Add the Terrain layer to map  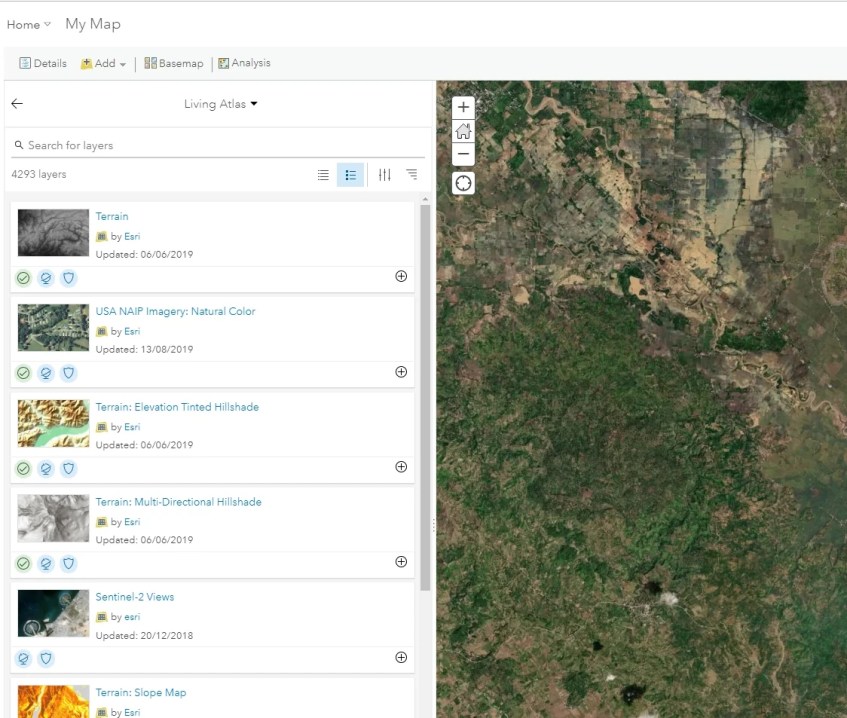(401, 276)
